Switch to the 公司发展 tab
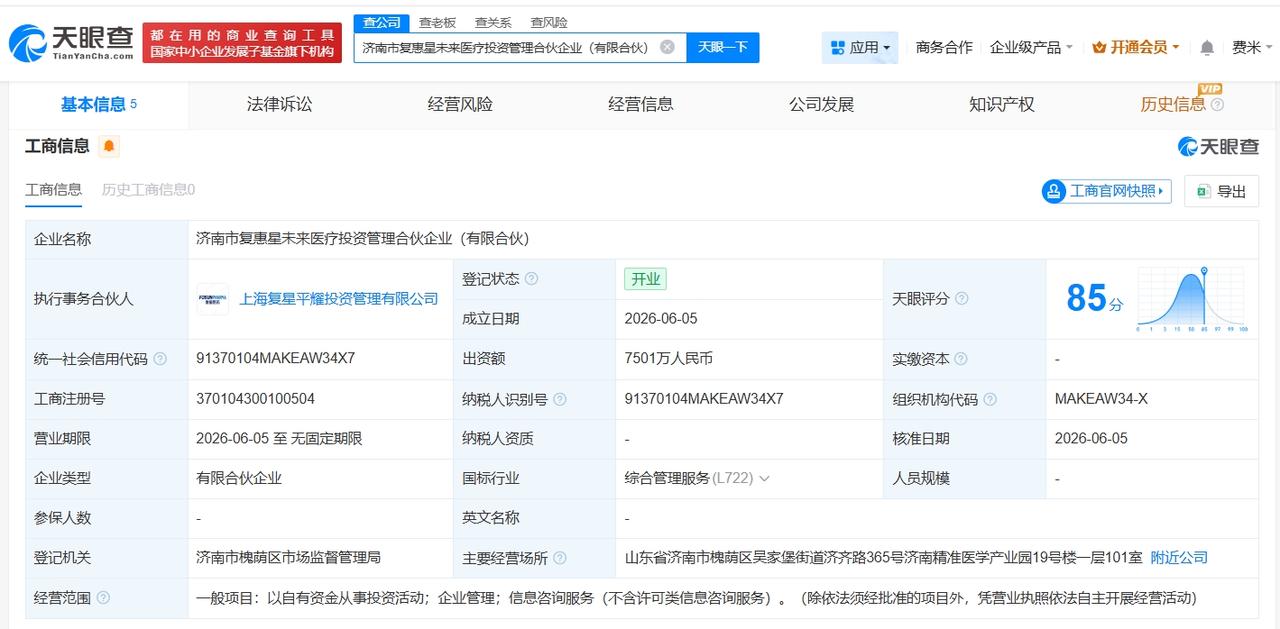The width and height of the screenshot is (1280, 629). [x=822, y=104]
